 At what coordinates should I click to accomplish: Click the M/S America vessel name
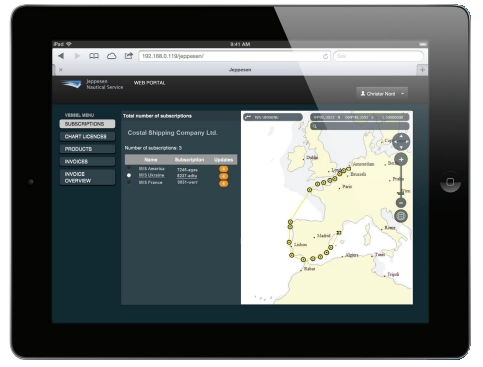151,169
